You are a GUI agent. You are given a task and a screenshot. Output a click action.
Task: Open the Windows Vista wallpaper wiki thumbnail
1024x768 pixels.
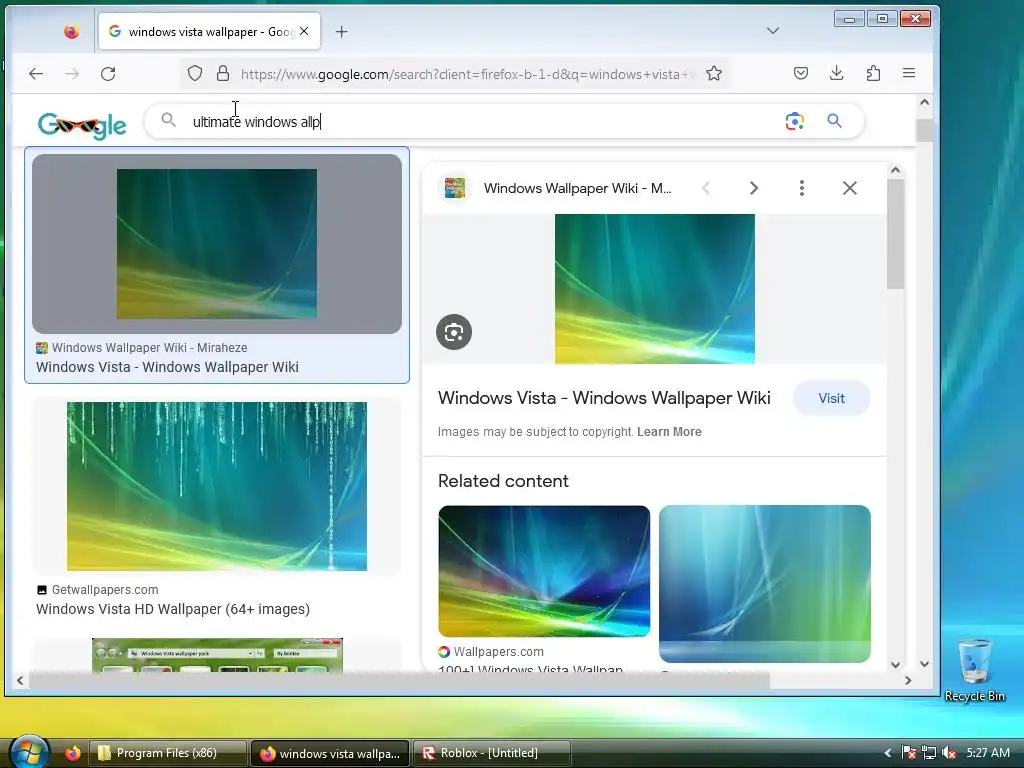pos(217,244)
